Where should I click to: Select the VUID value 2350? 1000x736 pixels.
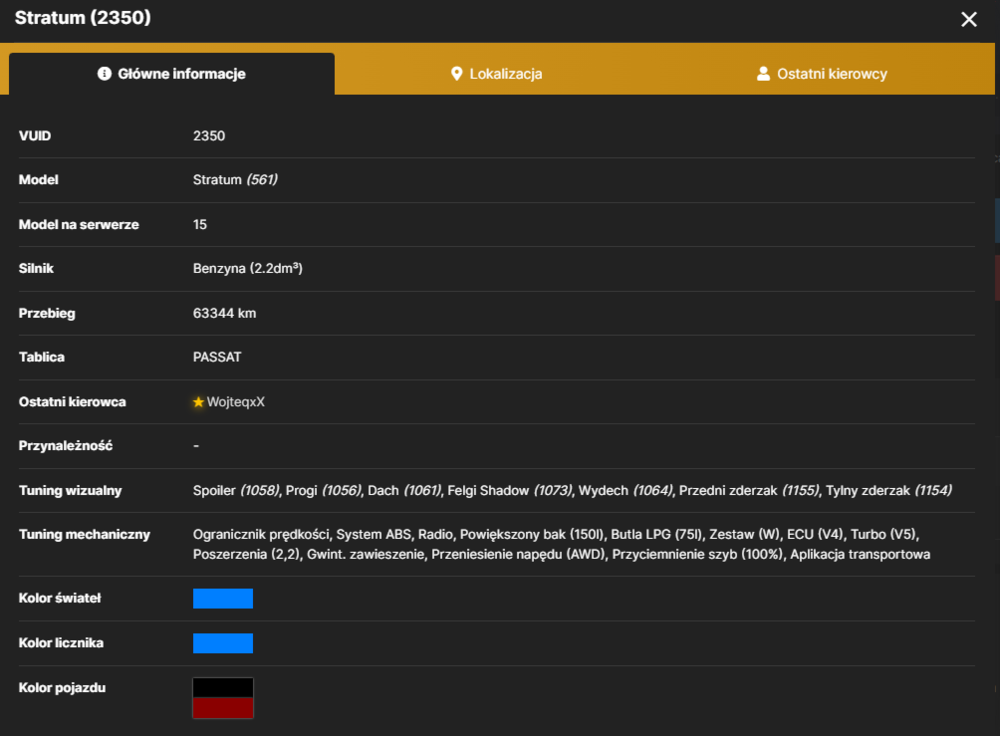[x=209, y=136]
